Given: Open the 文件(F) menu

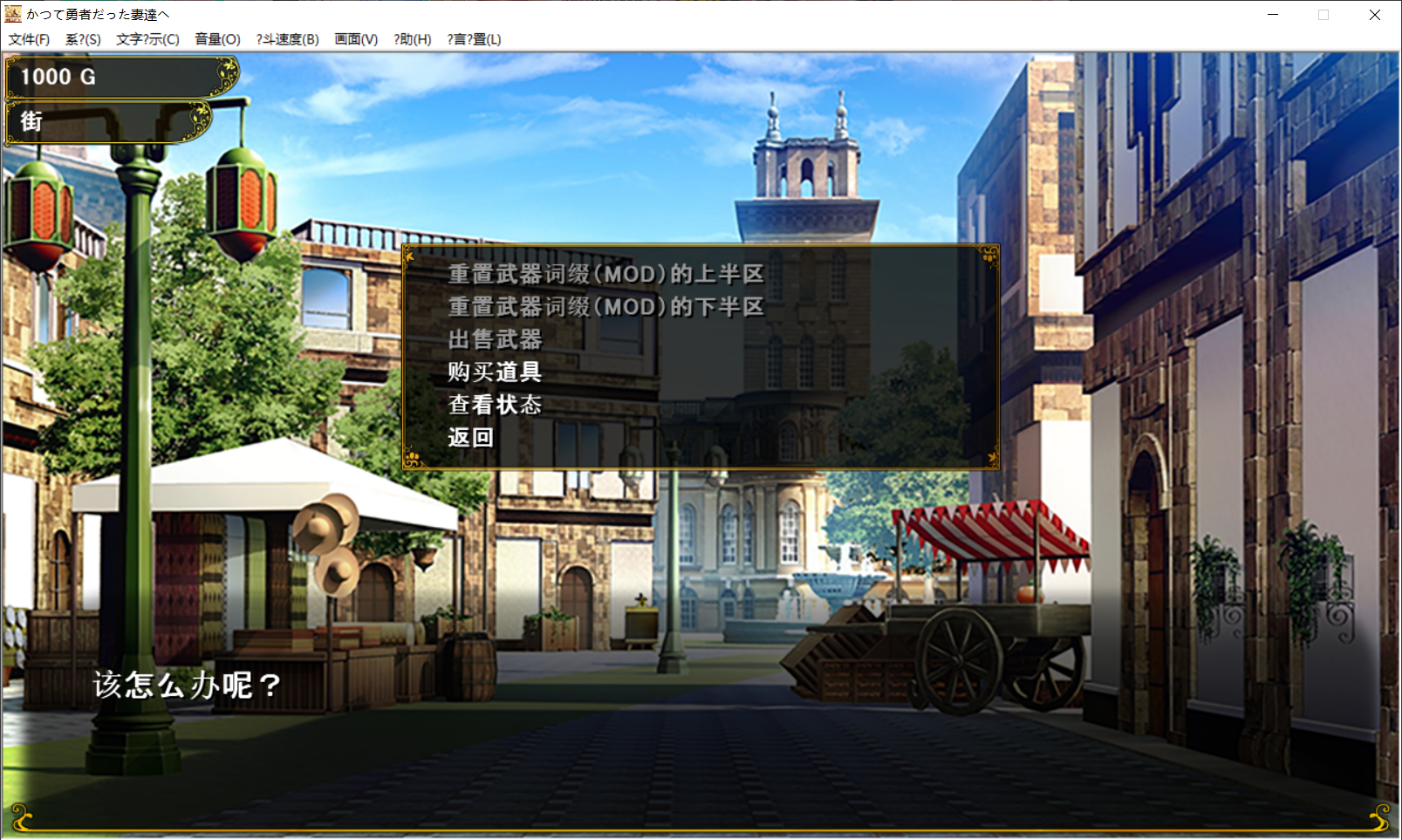Looking at the screenshot, I should click(x=29, y=39).
